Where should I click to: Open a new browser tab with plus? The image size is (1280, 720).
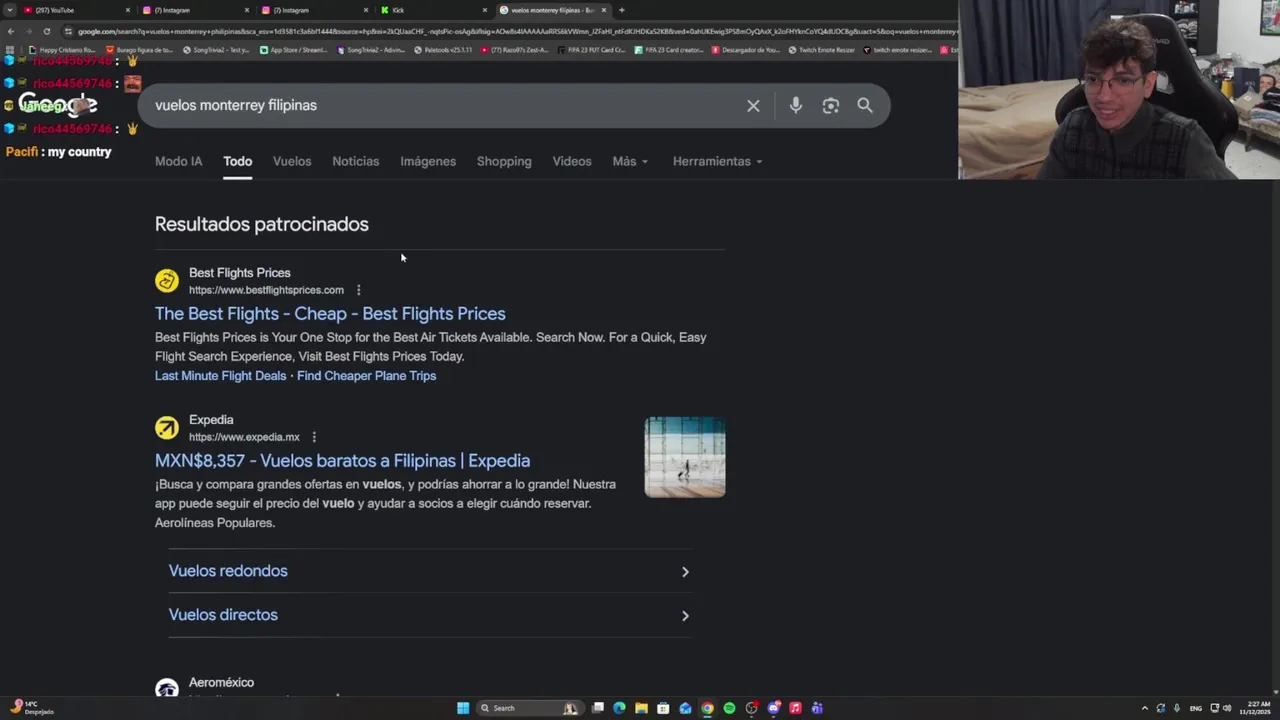point(621,10)
